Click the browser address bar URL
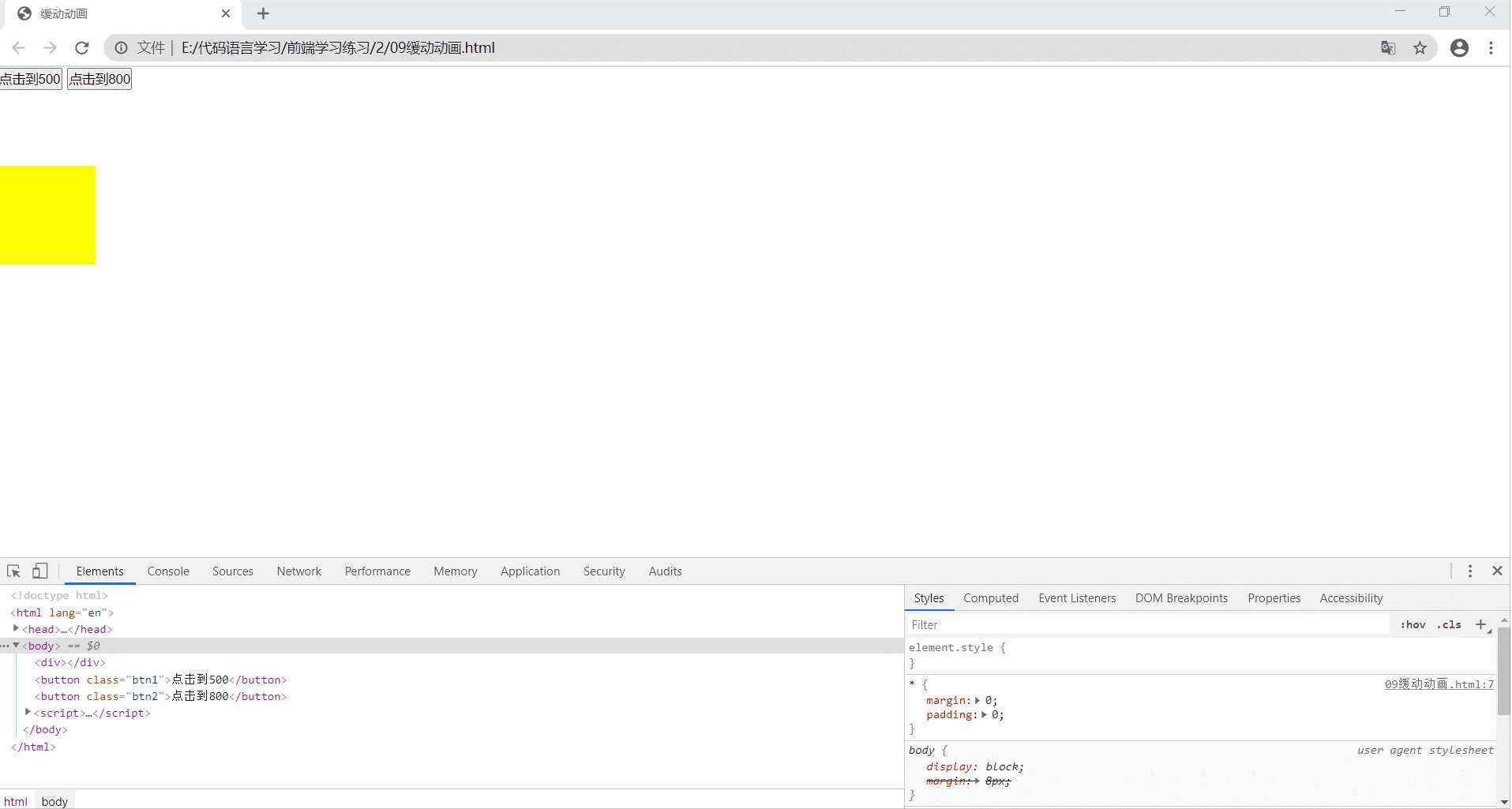This screenshot has width=1512, height=809. 338,48
